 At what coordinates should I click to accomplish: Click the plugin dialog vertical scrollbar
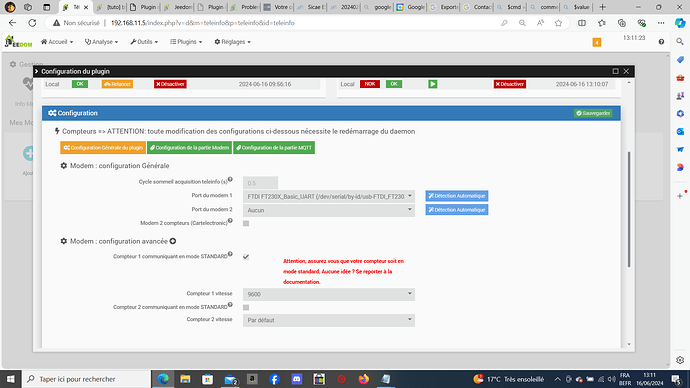pyautogui.click(x=629, y=209)
